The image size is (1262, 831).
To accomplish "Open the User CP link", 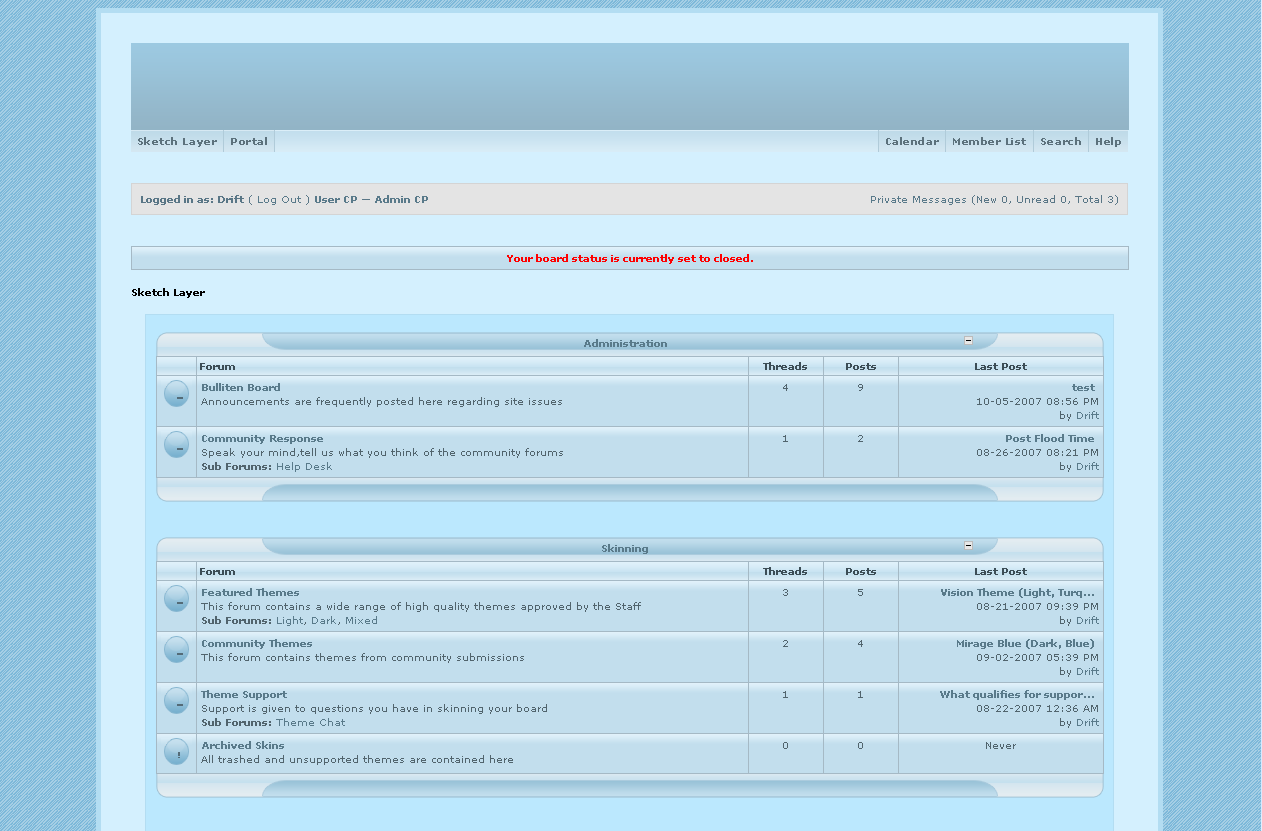I will [335, 200].
